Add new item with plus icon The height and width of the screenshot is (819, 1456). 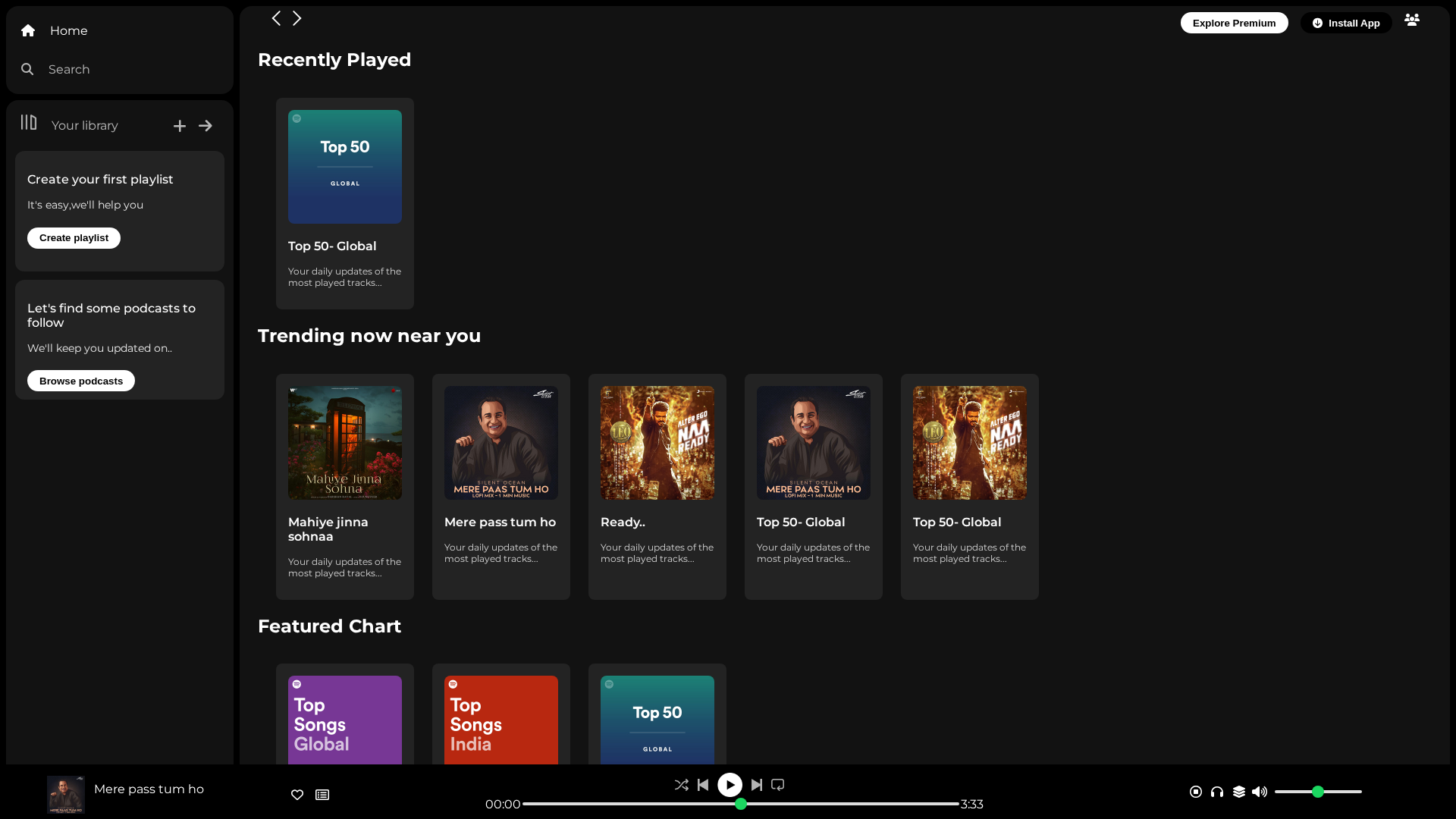180,126
